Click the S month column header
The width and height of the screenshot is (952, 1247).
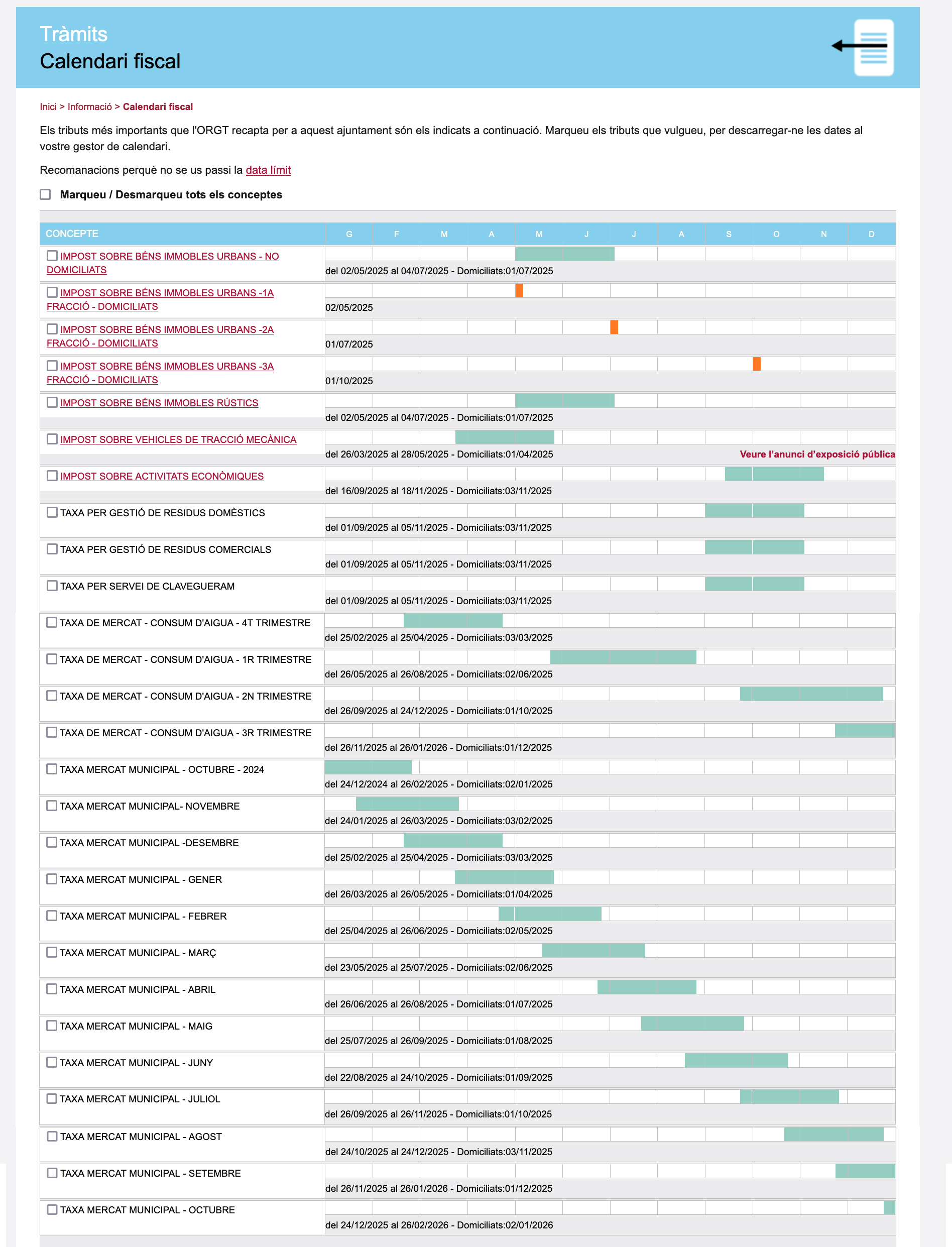point(729,234)
